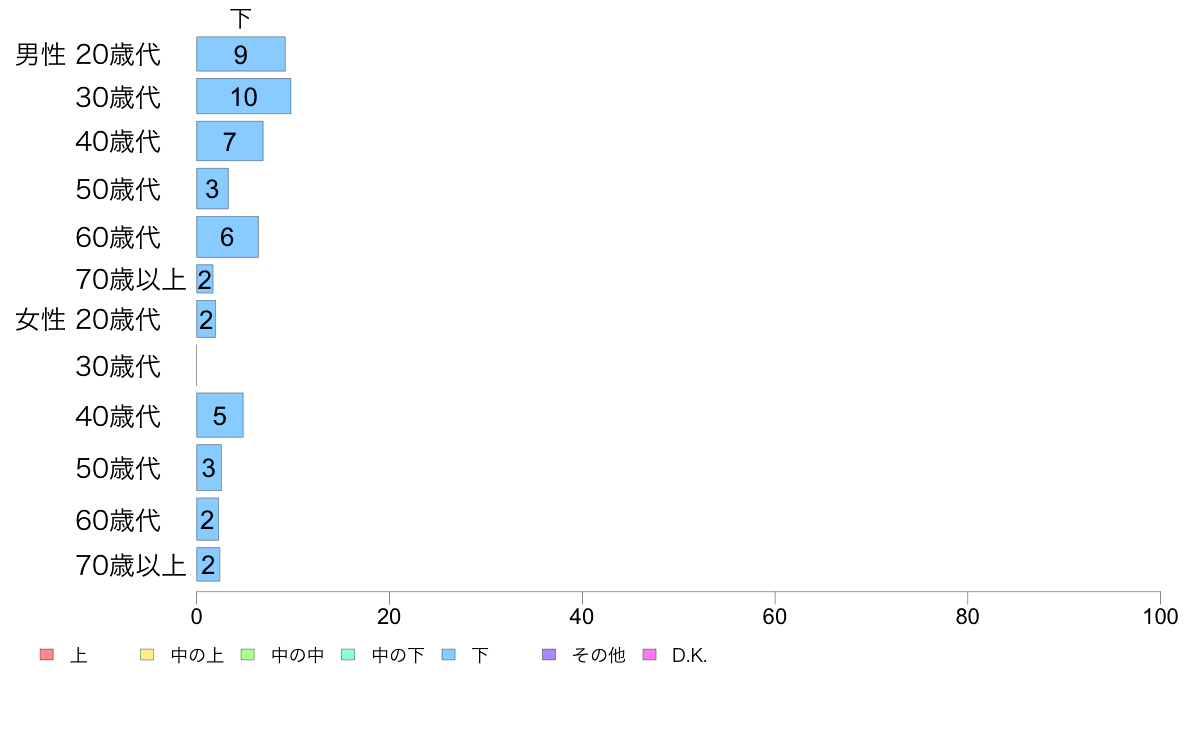This screenshot has width=1188, height=736.
Task: Click the blue 下 legend swatch
Action: pyautogui.click(x=449, y=654)
